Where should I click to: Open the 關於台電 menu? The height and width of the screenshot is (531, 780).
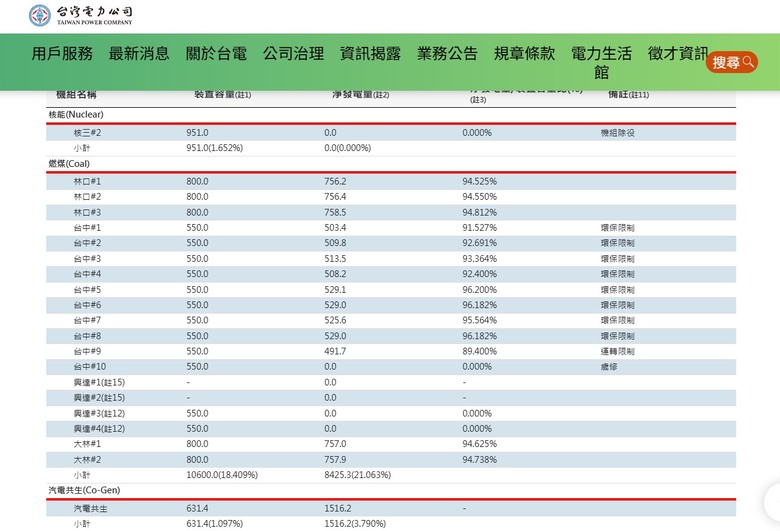(x=216, y=53)
